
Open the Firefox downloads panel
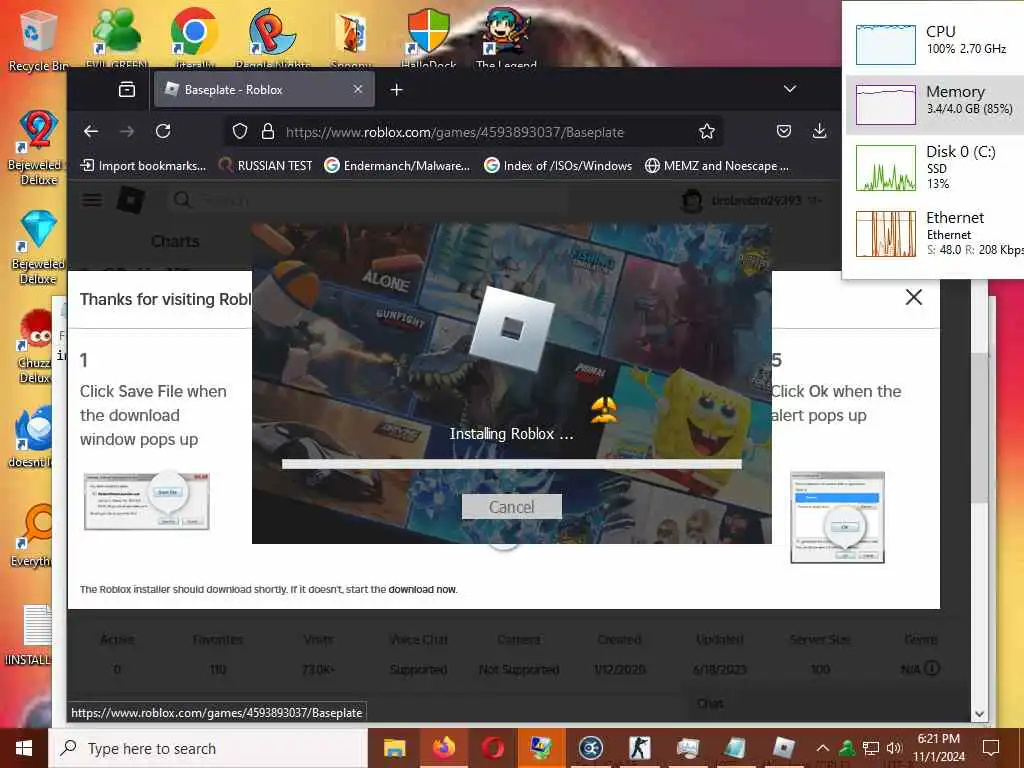point(819,131)
